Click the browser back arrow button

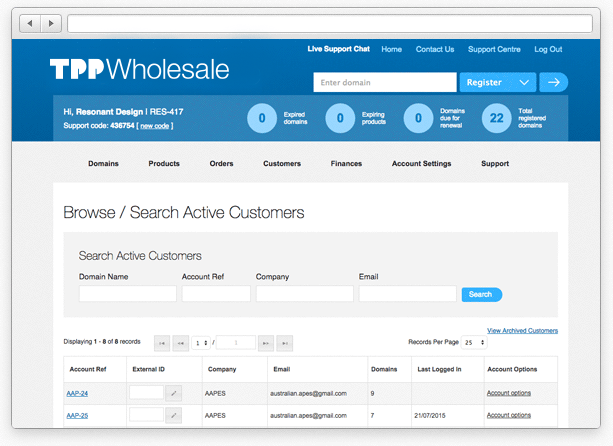point(29,23)
